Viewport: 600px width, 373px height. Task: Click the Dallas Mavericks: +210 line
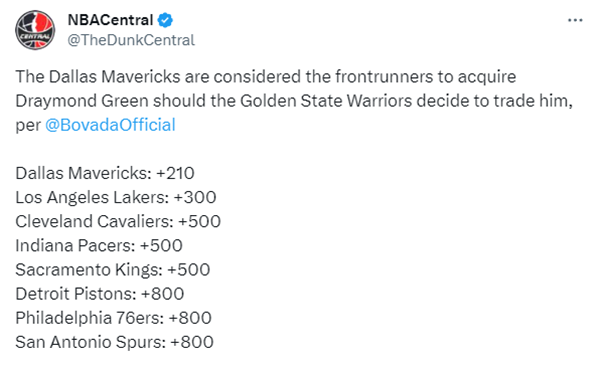pyautogui.click(x=105, y=173)
